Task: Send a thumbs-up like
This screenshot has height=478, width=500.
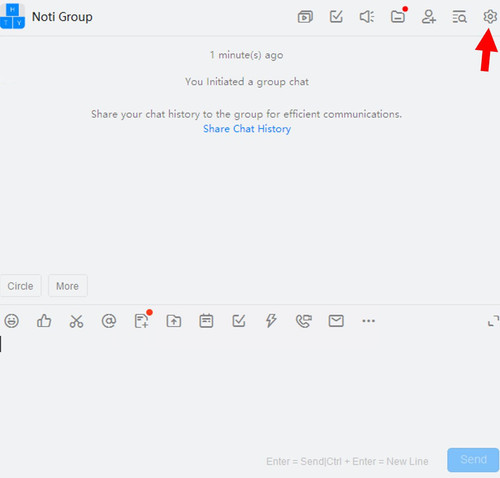Action: tap(44, 321)
